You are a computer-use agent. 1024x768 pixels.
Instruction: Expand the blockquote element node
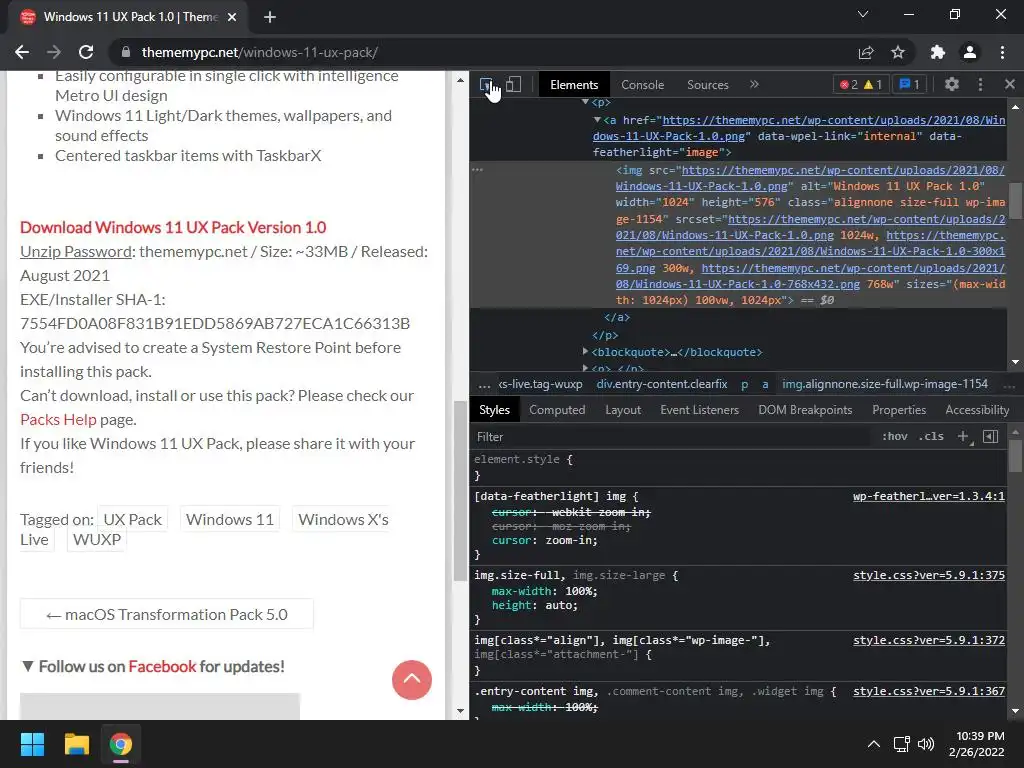585,351
